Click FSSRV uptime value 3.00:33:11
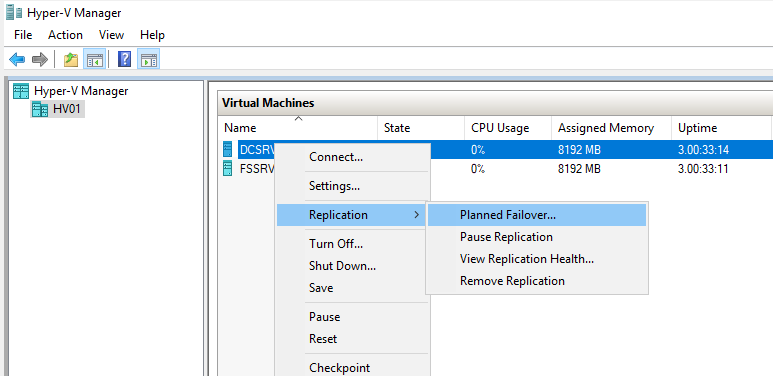The image size is (773, 376). pyautogui.click(x=703, y=170)
